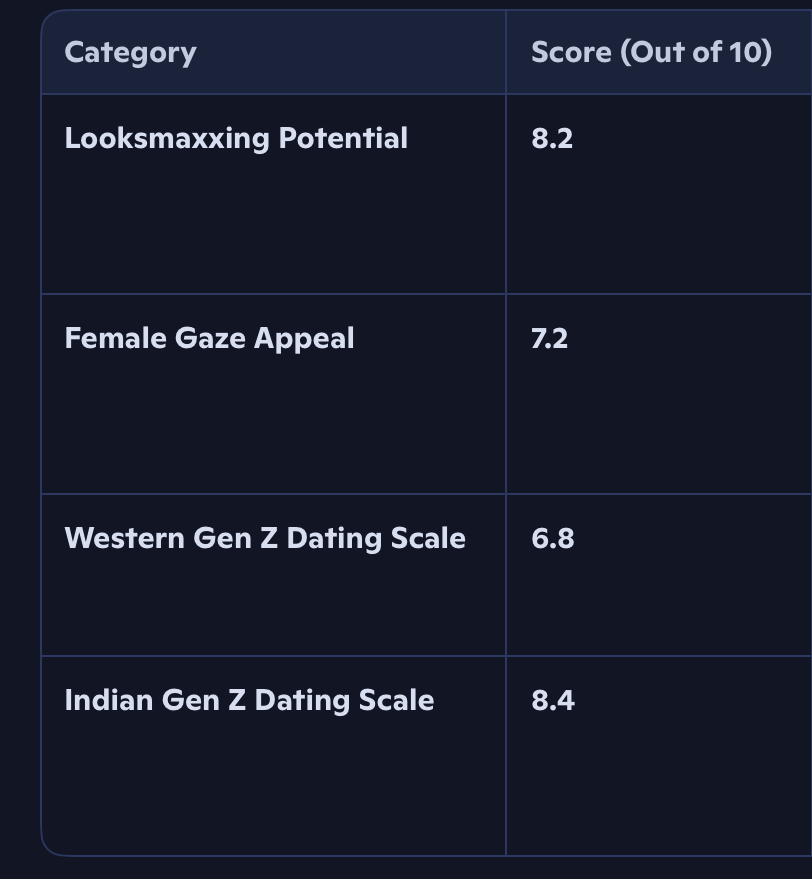The width and height of the screenshot is (812, 879).
Task: Select the Female Gaze Appeal row label
Action: point(209,338)
